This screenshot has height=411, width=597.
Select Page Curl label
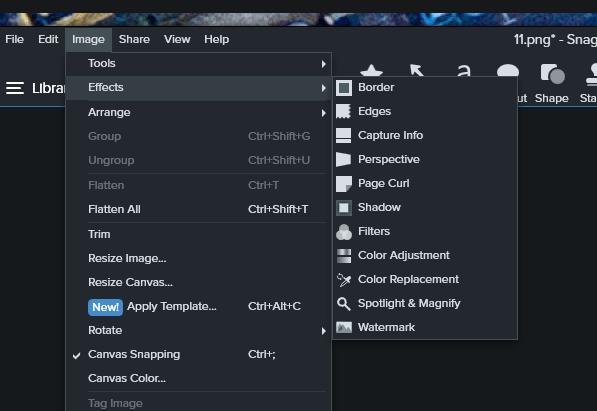click(384, 183)
